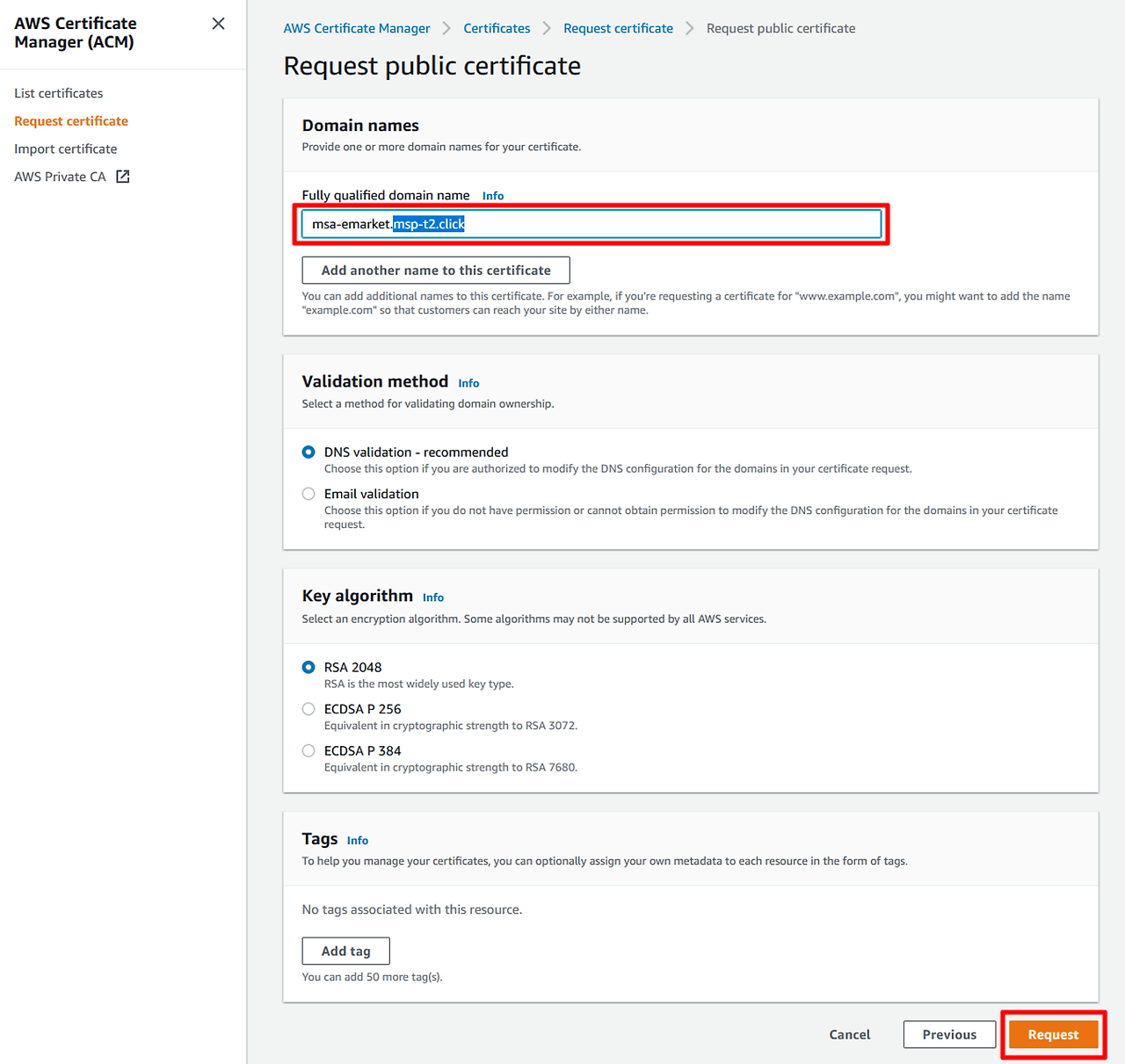Click 'You can add 50 more tag(s).' text
The width and height of the screenshot is (1125, 1064).
point(372,977)
